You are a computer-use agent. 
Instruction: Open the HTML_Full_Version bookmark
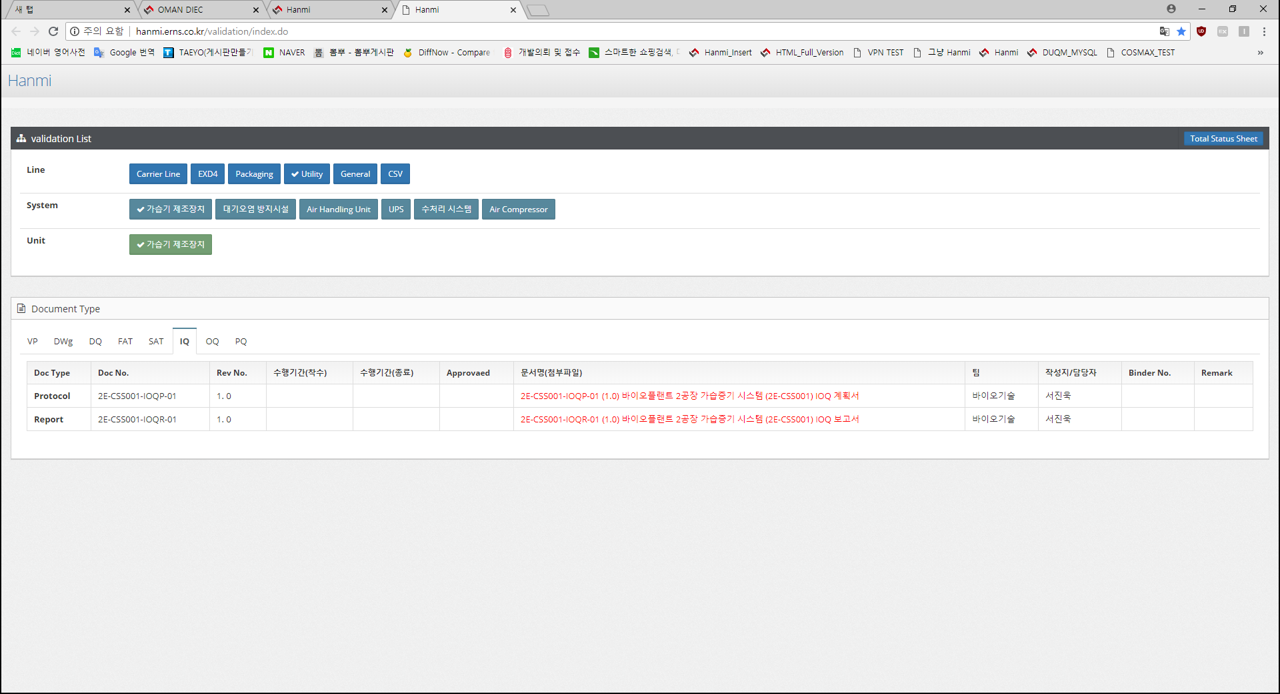(802, 52)
